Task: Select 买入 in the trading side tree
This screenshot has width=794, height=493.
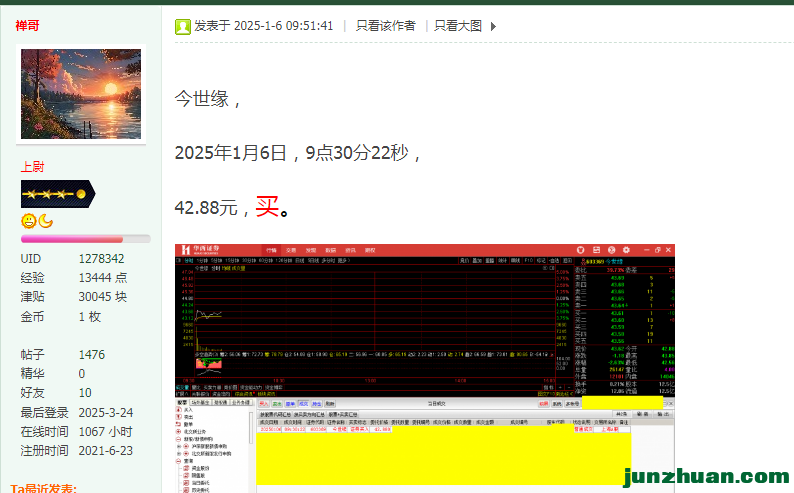Action: 187,410
